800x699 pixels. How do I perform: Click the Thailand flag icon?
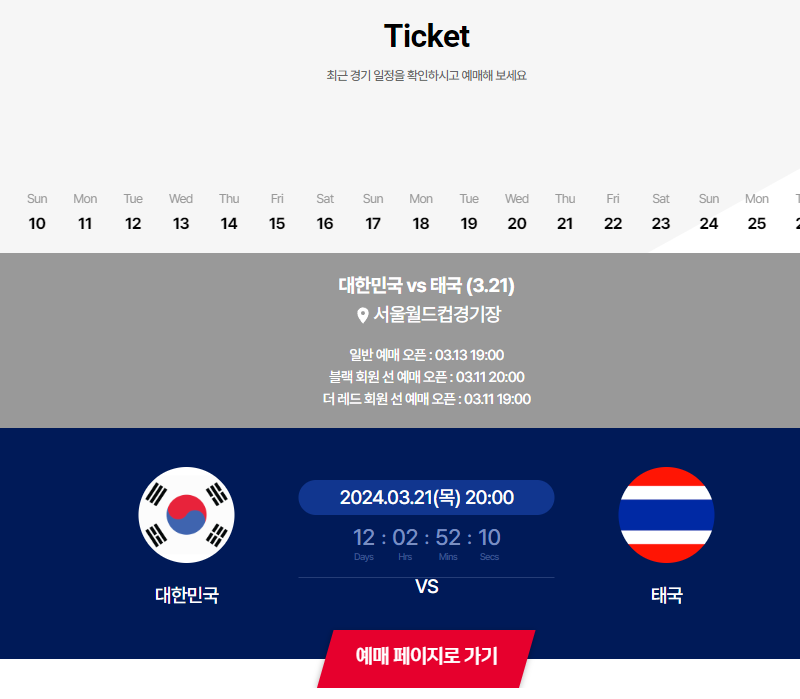(x=666, y=515)
